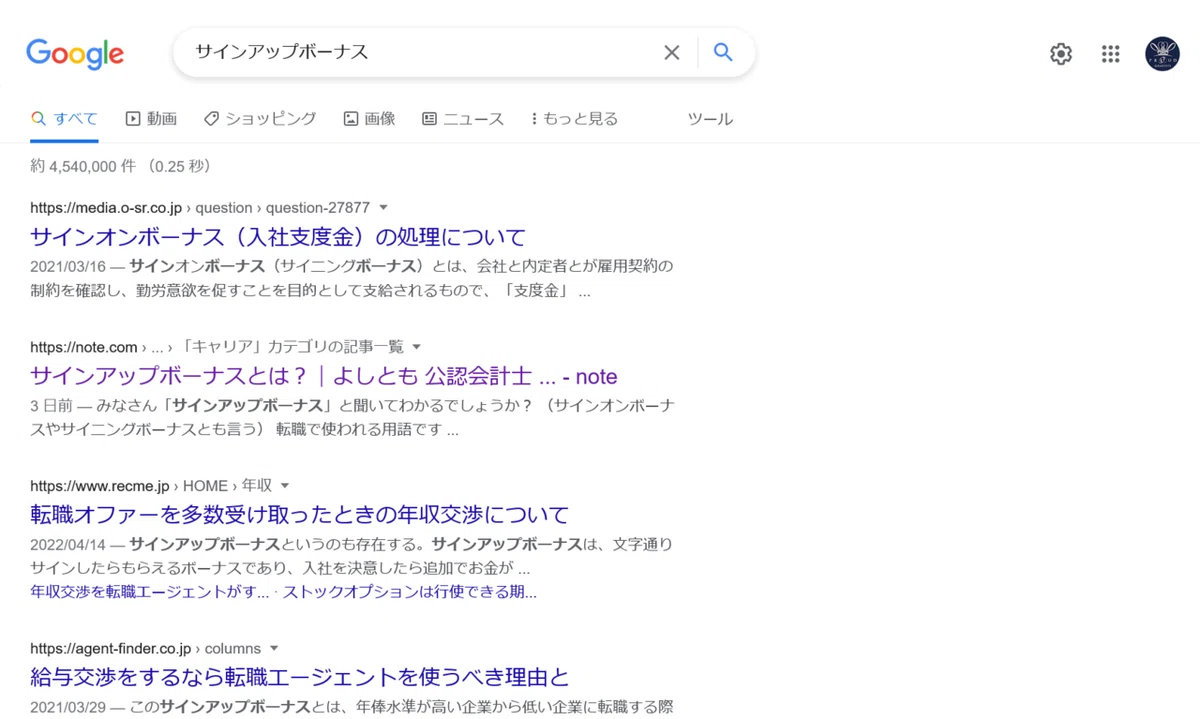This screenshot has height=719, width=1200.
Task: Open sitelink 年収交渉を転職エージェントがす...
Action: tap(149, 592)
